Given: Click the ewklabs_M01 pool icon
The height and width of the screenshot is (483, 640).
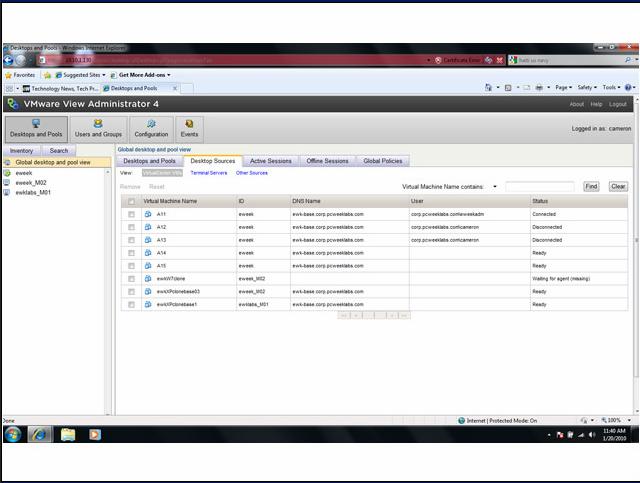Looking at the screenshot, I should [x=7, y=192].
